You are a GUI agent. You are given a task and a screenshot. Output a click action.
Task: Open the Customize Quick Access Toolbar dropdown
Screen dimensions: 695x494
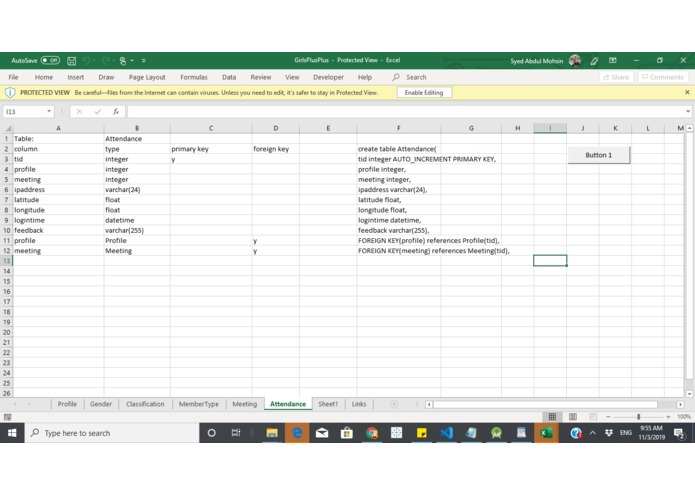point(144,61)
